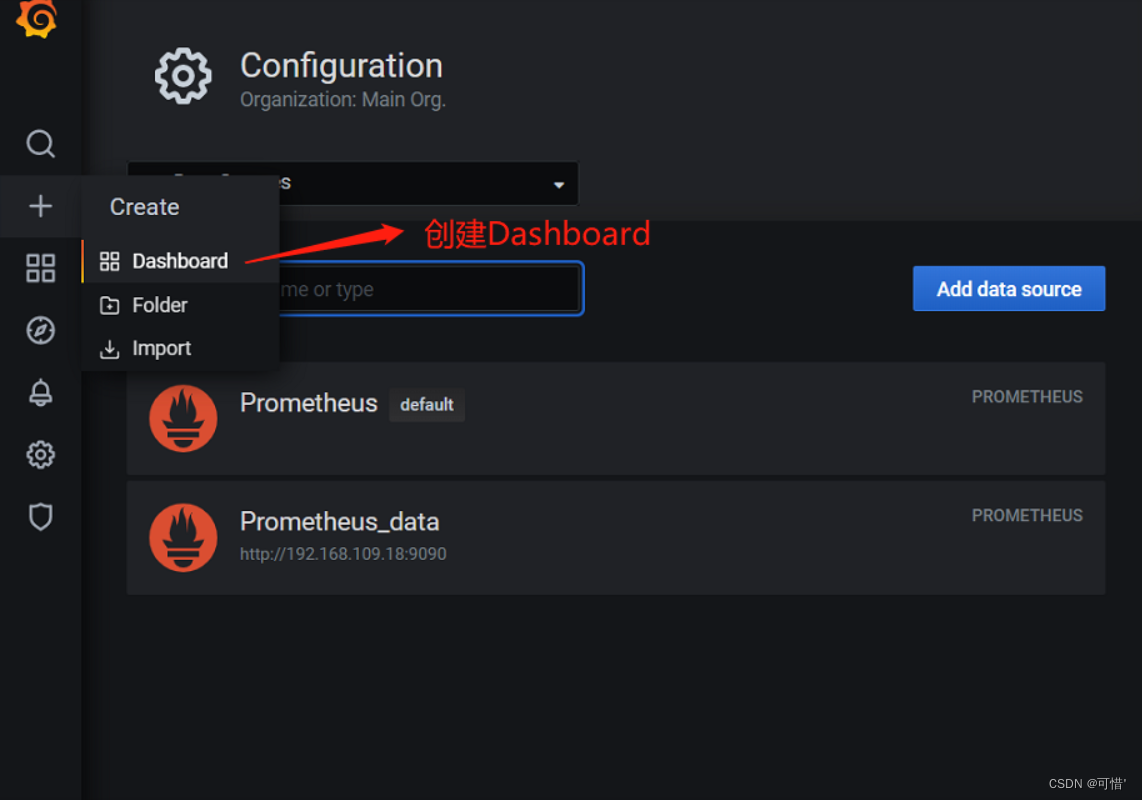Click the download icon beside Import entry
The width and height of the screenshot is (1142, 800).
tap(109, 349)
